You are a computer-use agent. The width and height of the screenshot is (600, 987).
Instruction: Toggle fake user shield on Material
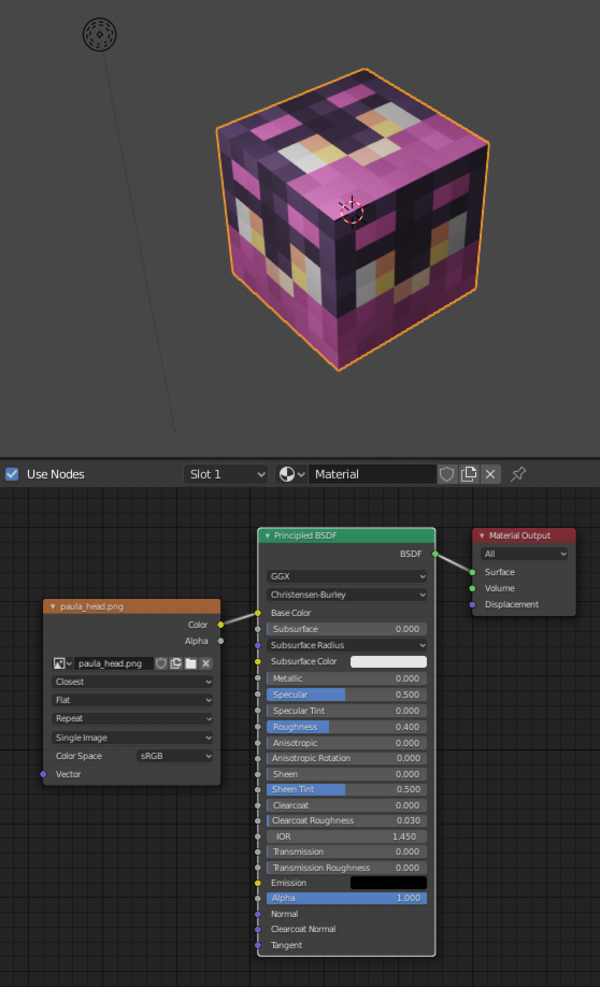[447, 474]
